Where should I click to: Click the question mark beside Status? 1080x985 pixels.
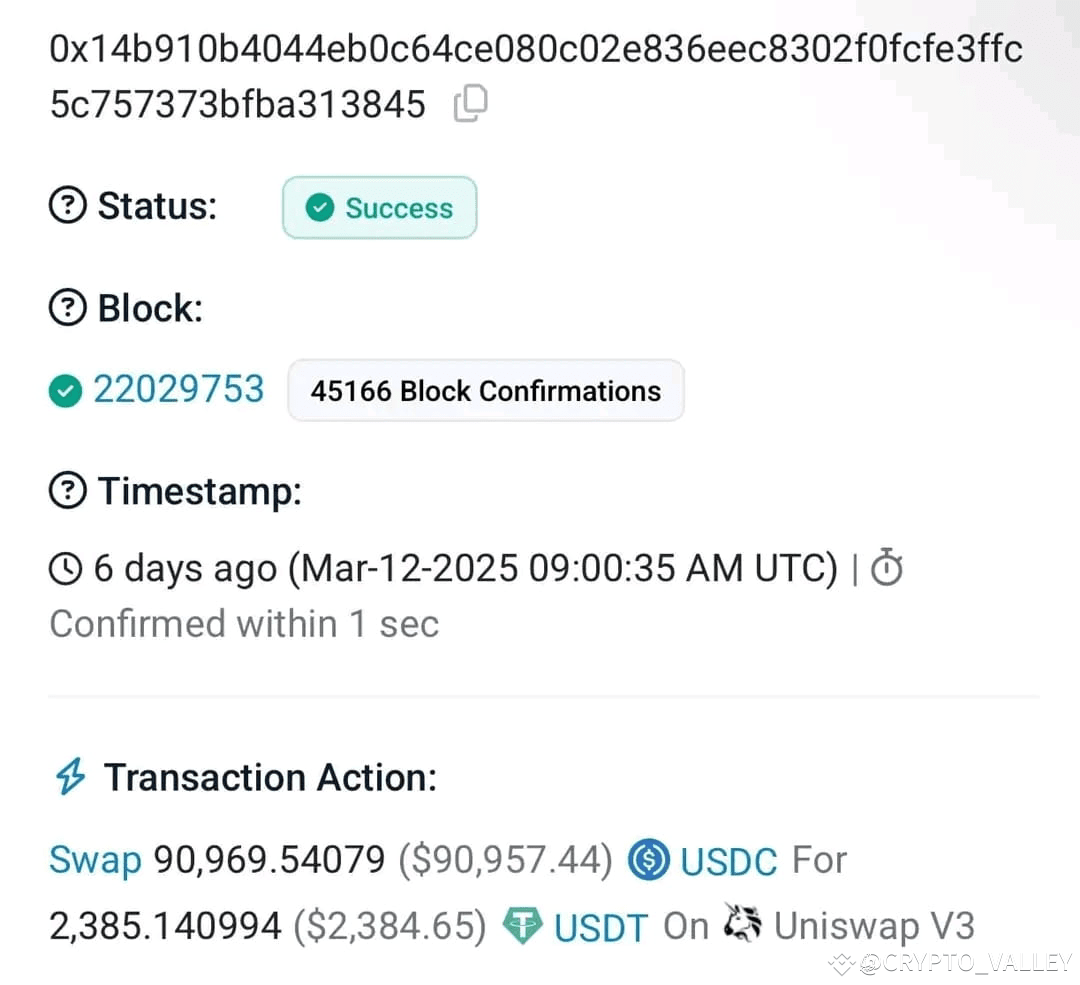(66, 206)
